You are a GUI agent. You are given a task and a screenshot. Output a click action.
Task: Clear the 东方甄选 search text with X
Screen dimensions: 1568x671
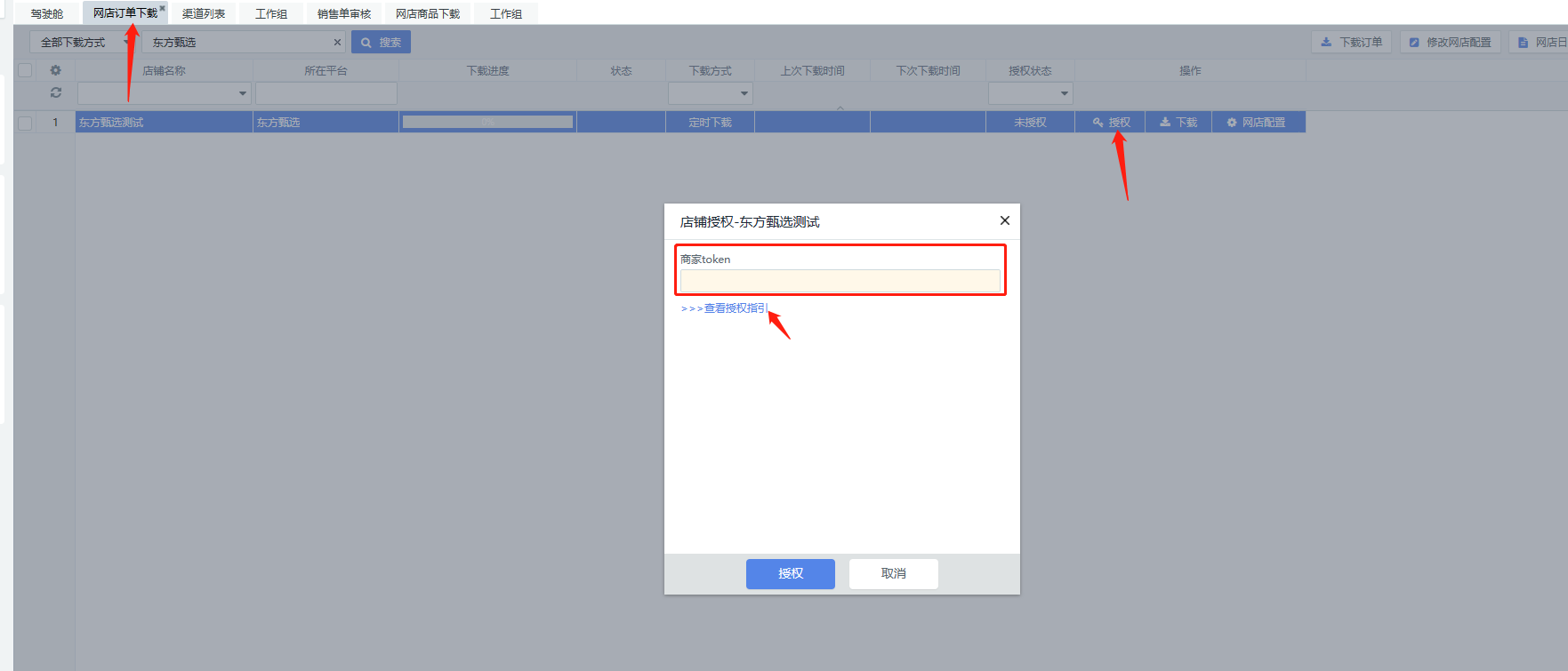point(337,42)
